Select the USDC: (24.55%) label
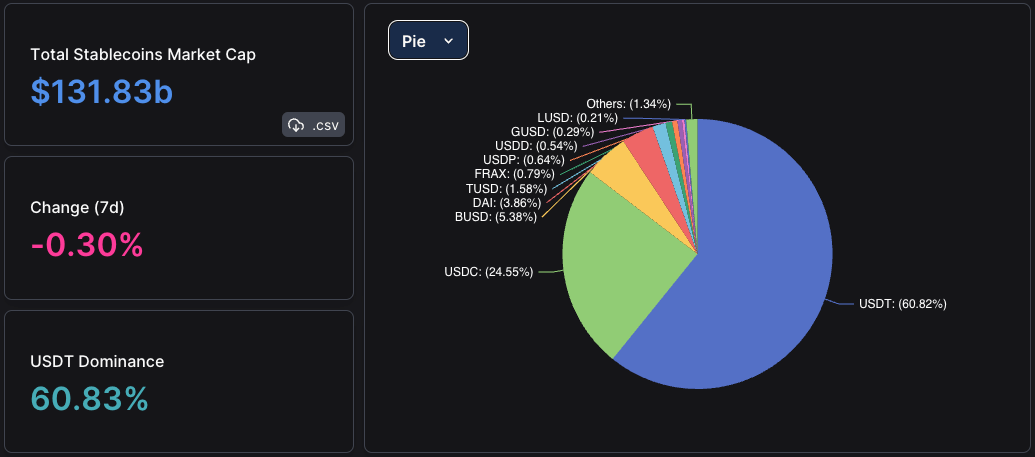The width and height of the screenshot is (1035, 457). (488, 272)
